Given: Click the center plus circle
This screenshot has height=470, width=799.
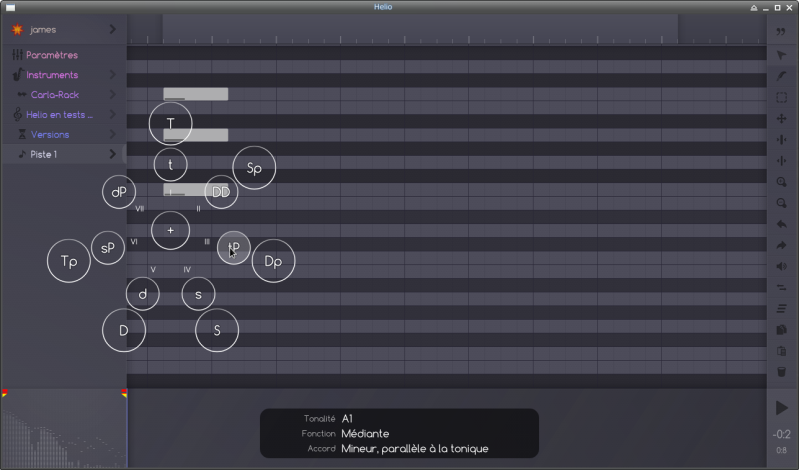Looking at the screenshot, I should (x=171, y=230).
